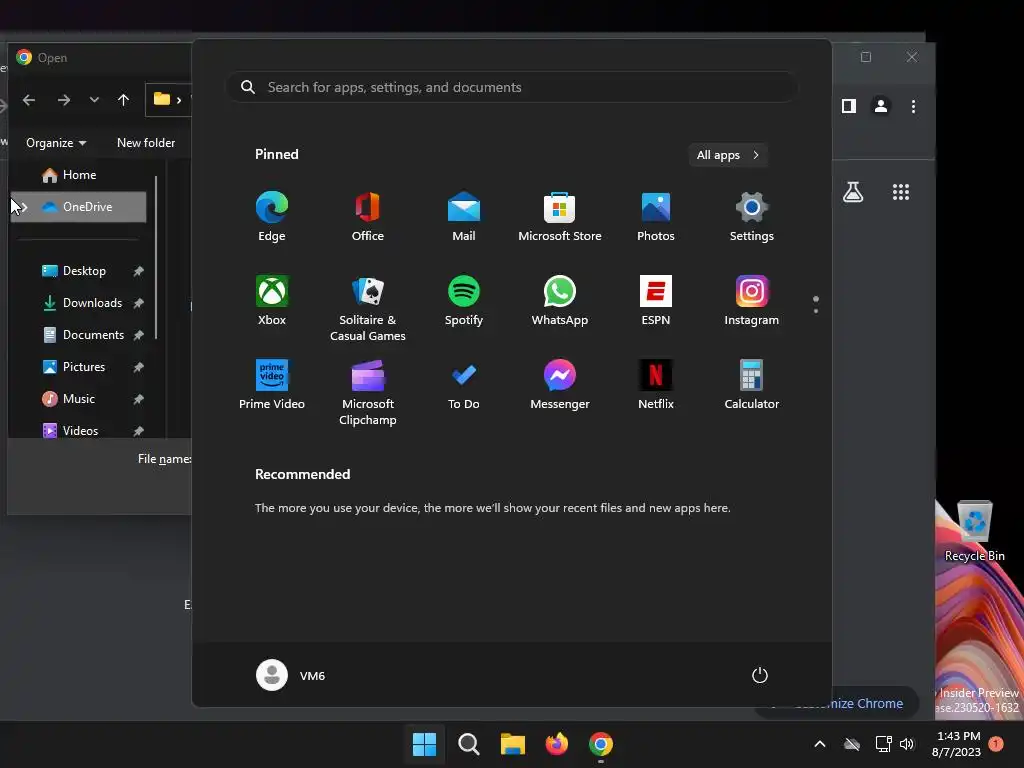Launch the Photos app
Viewport: 1024px width, 768px height.
click(656, 217)
